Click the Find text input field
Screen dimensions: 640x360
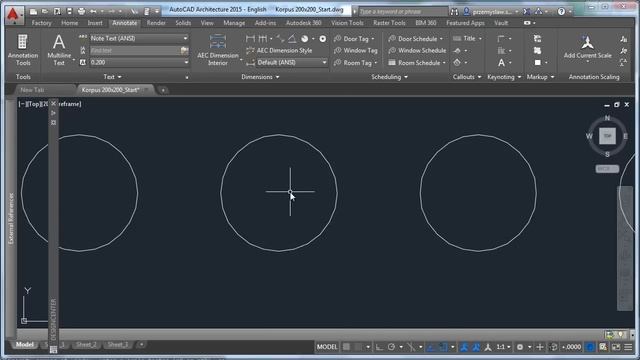click(134, 51)
